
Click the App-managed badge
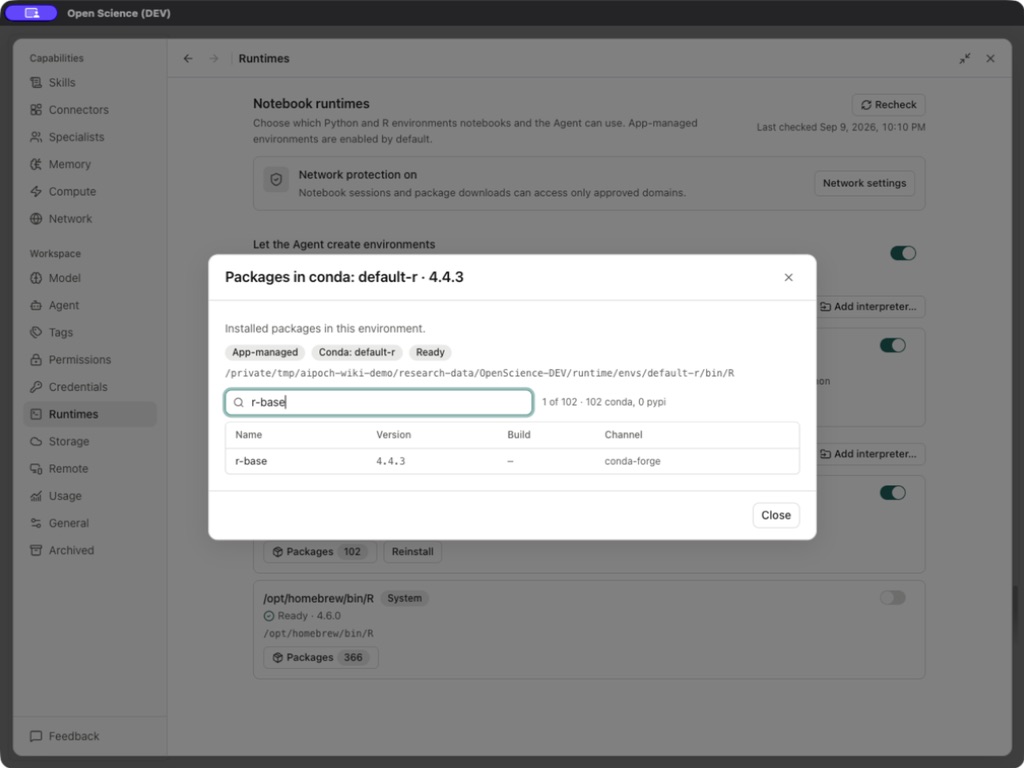265,352
